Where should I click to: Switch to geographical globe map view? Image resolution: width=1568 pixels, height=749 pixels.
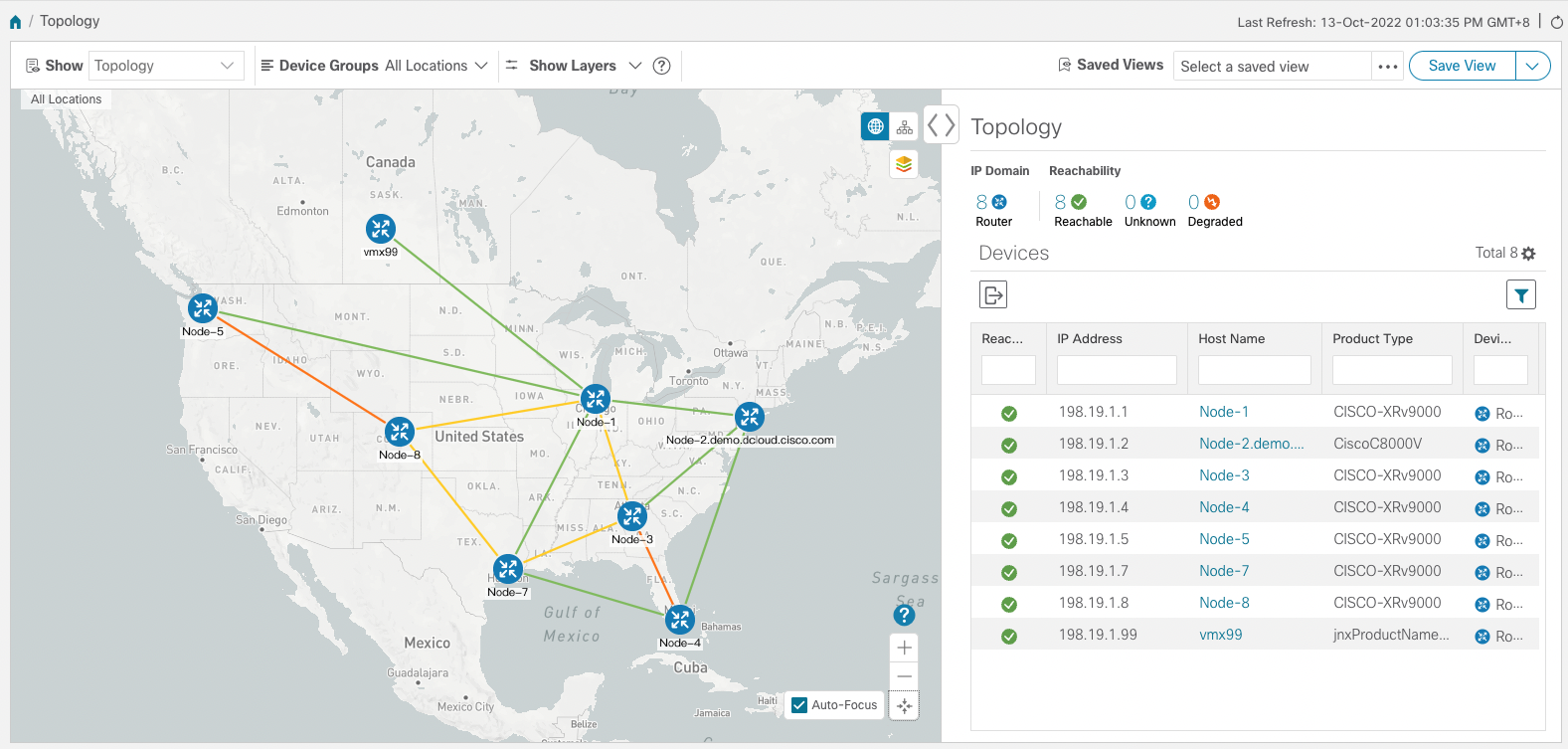pyautogui.click(x=875, y=126)
